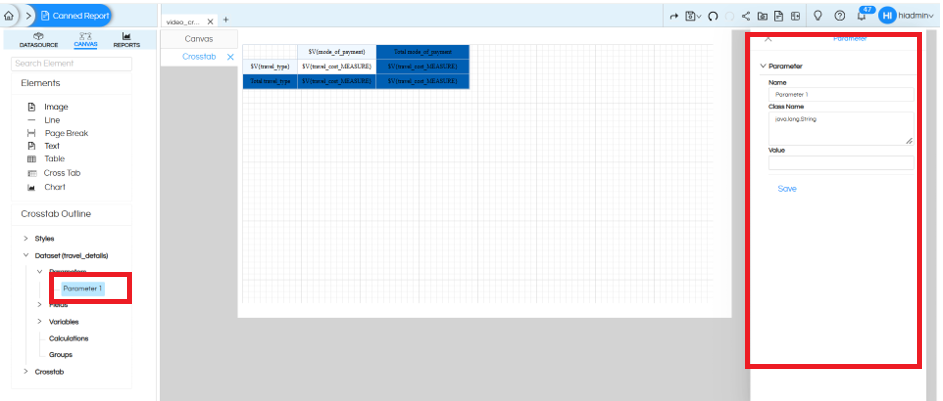Click the Total mode_of_payment header cell

423,52
